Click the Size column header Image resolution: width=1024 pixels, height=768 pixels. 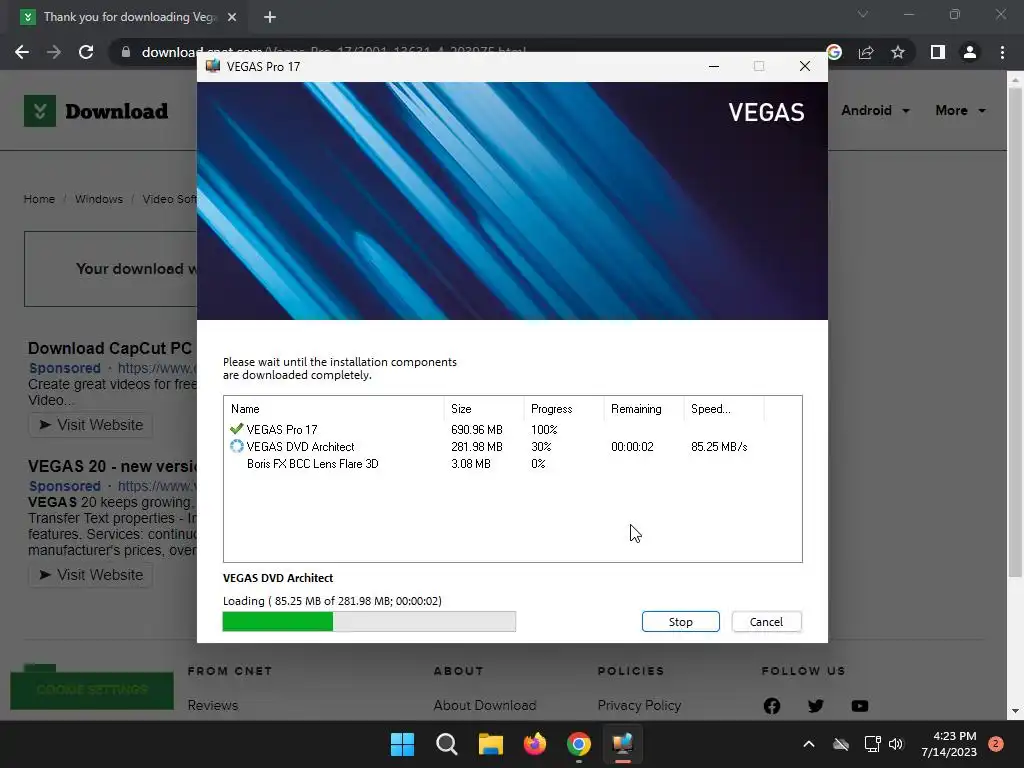pyautogui.click(x=484, y=409)
